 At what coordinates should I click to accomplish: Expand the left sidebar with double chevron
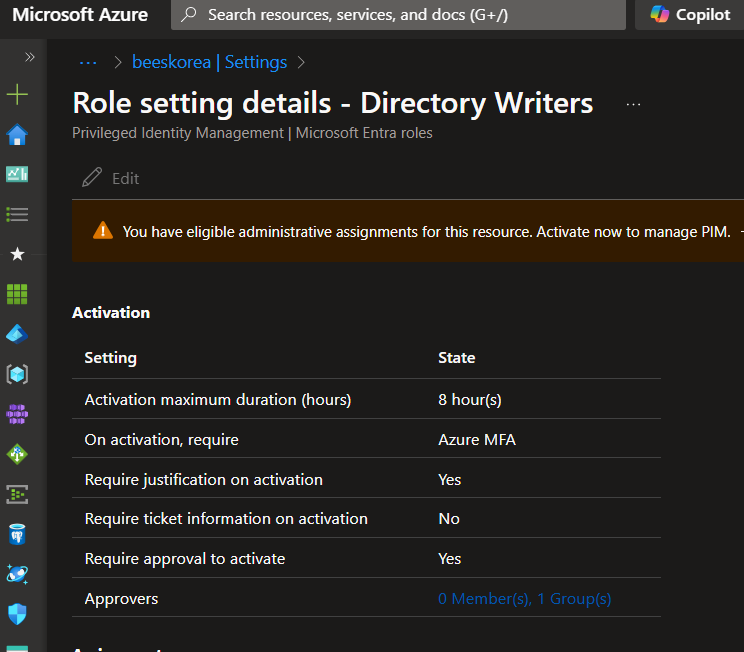coord(29,57)
